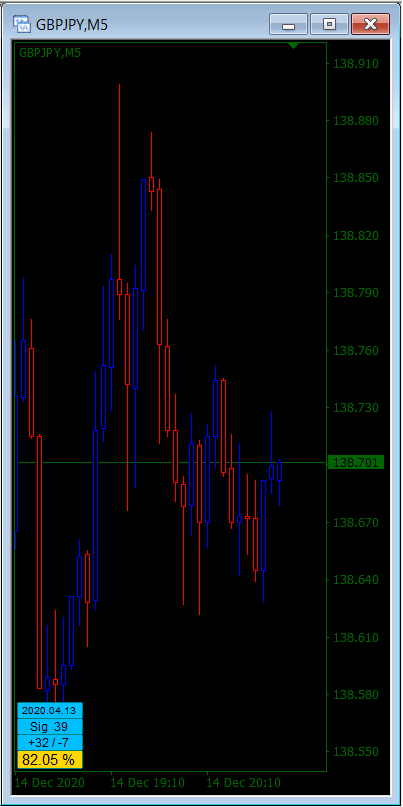Image resolution: width=403 pixels, height=807 pixels.
Task: Click the green GBPJPY,M5 label inside chart
Action: pos(50,52)
